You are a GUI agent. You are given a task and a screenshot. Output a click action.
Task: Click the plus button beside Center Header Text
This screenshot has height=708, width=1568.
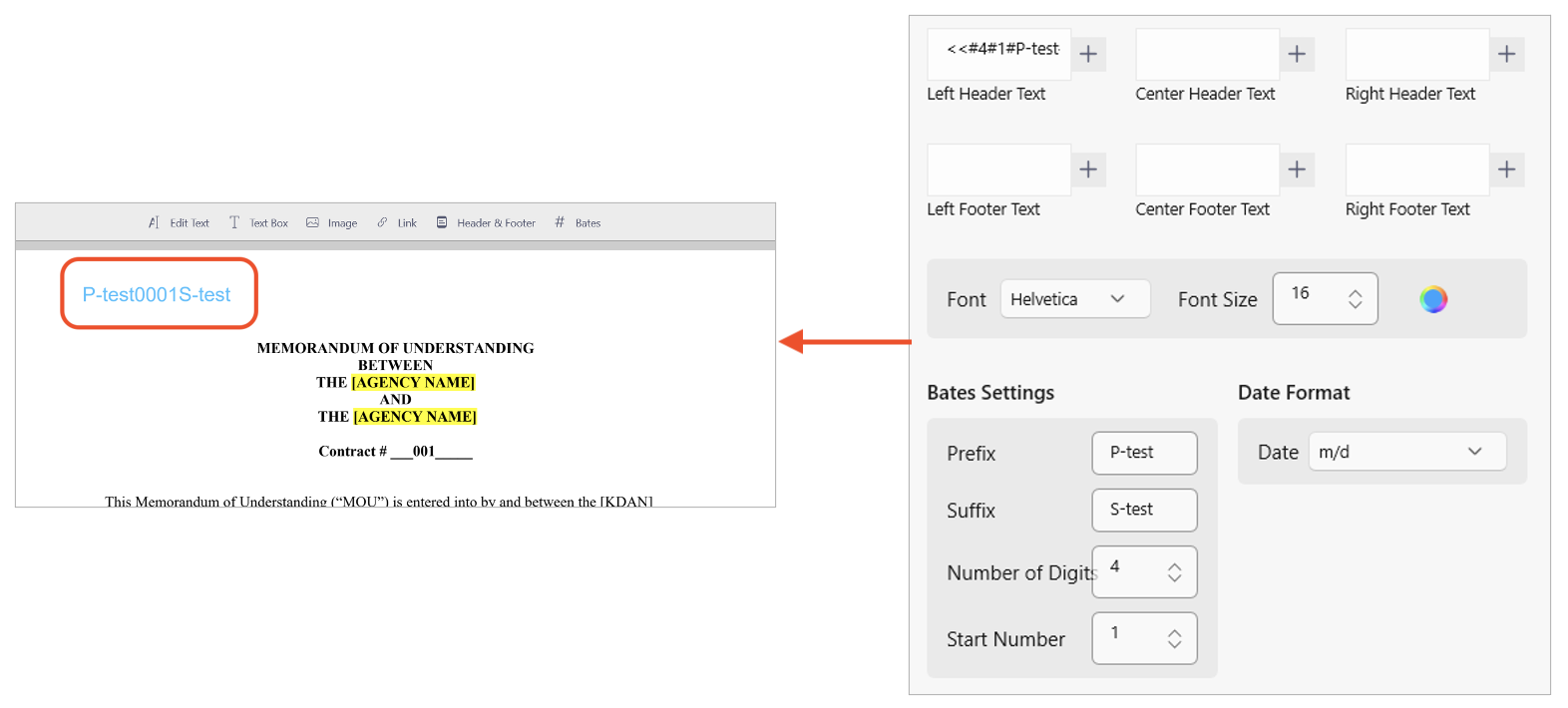pyautogui.click(x=1297, y=54)
